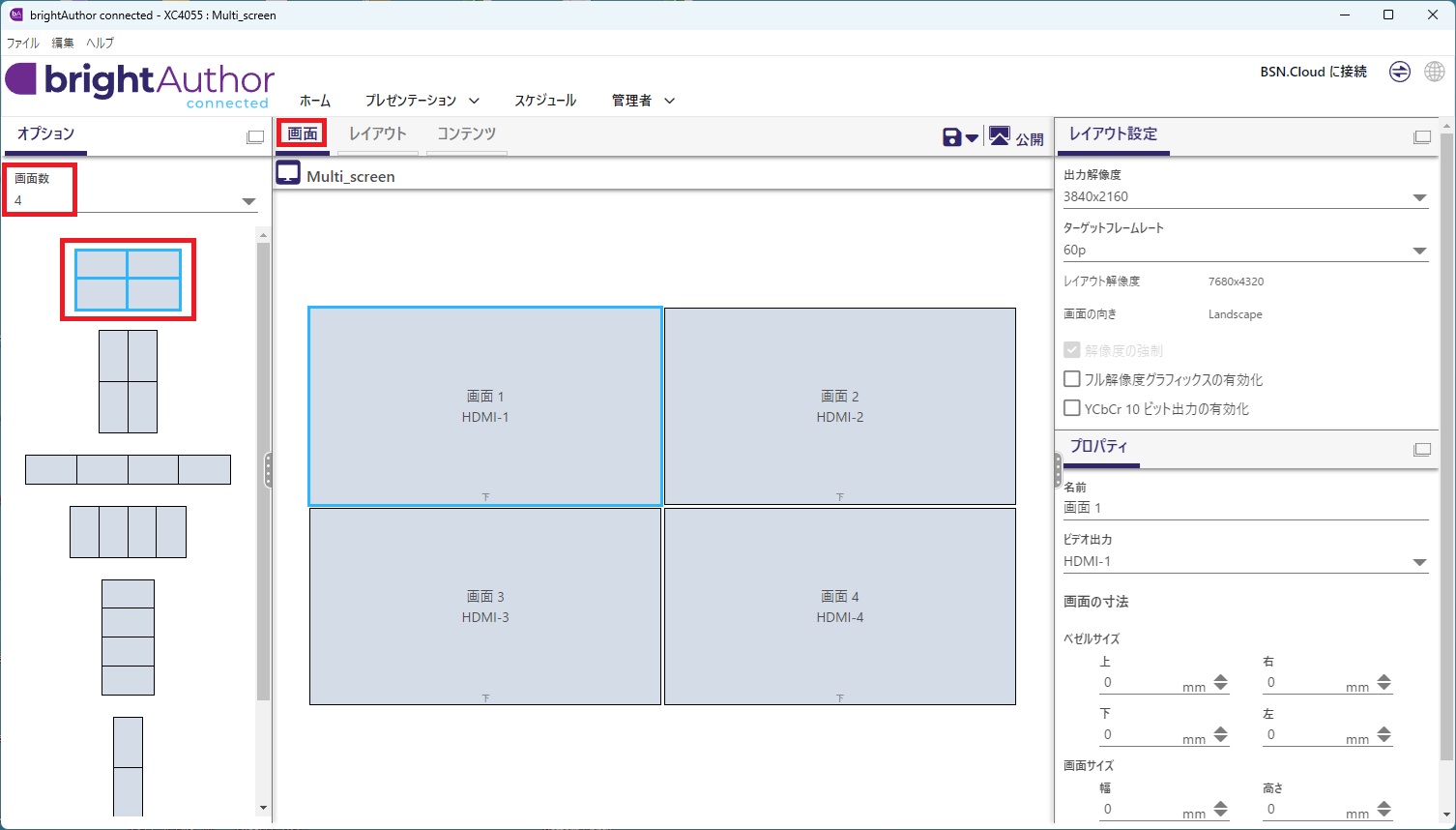Open the ファイル menu
The image size is (1456, 830).
coord(23,43)
